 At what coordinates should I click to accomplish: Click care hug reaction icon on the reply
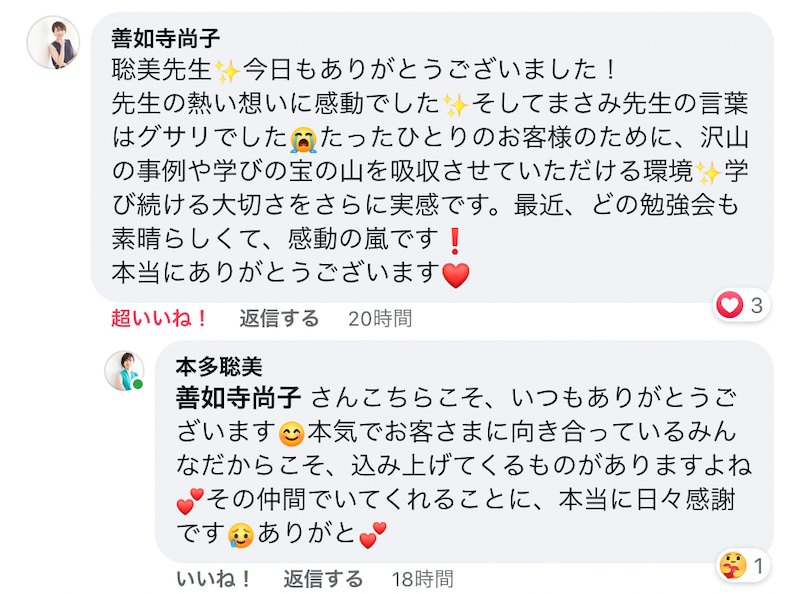click(732, 566)
